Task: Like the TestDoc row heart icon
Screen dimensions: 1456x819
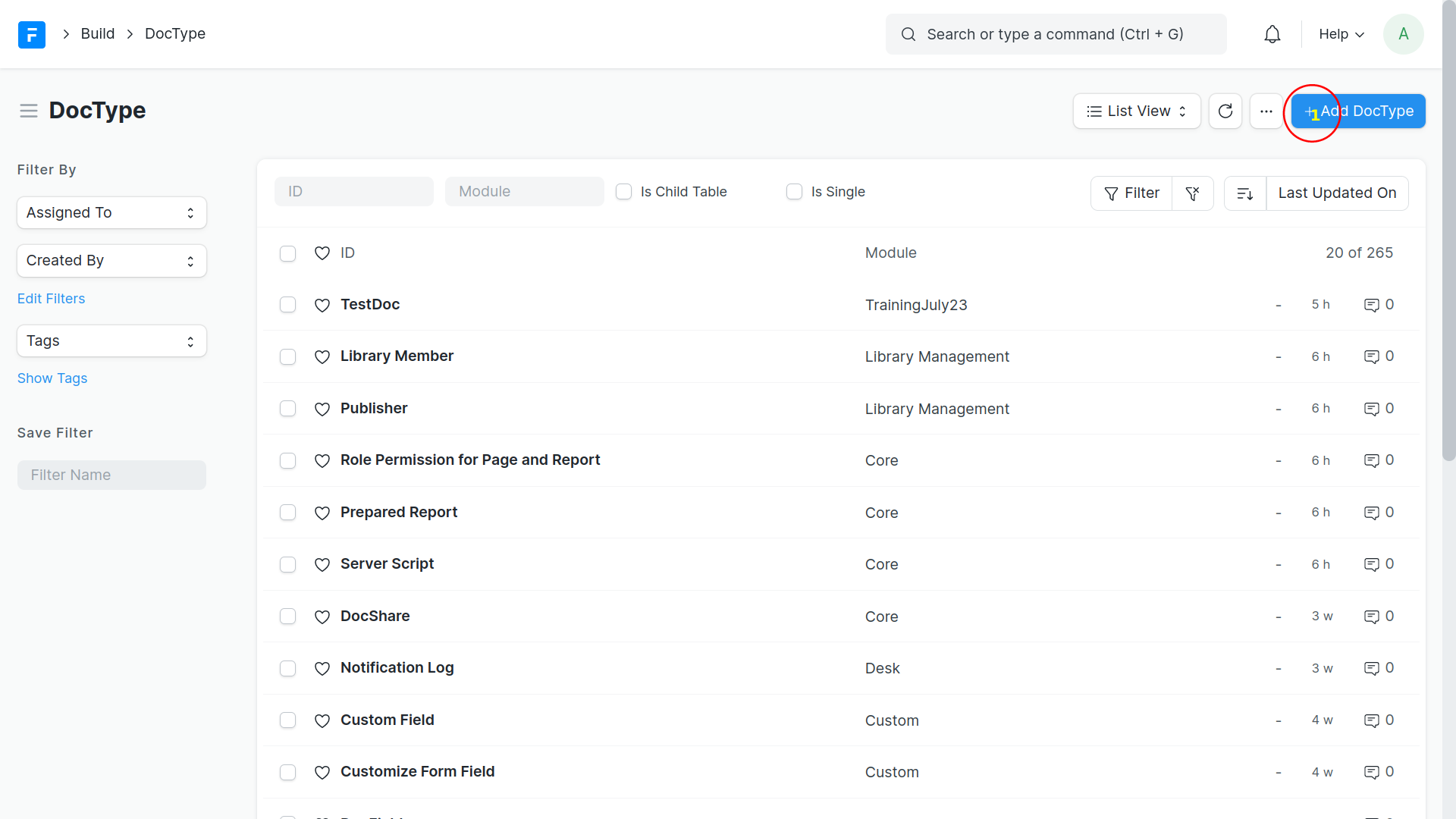Action: pos(322,305)
